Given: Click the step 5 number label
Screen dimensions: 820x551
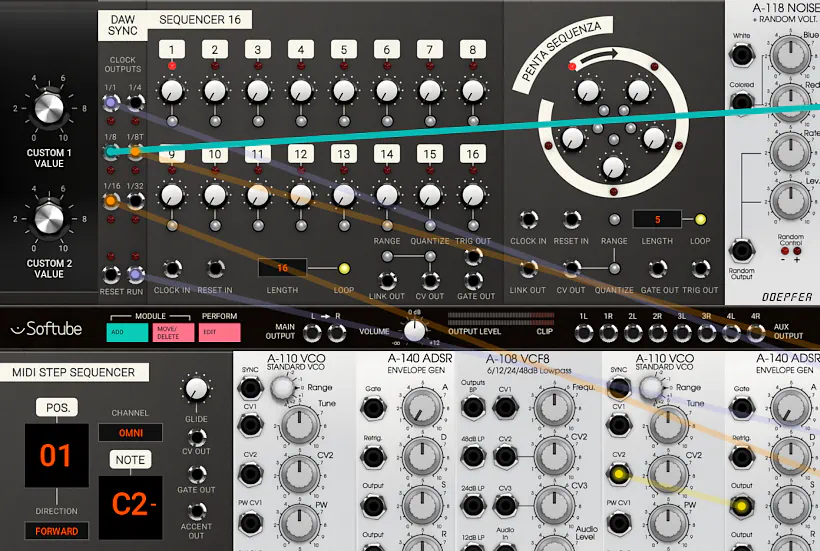Looking at the screenshot, I should point(344,50).
